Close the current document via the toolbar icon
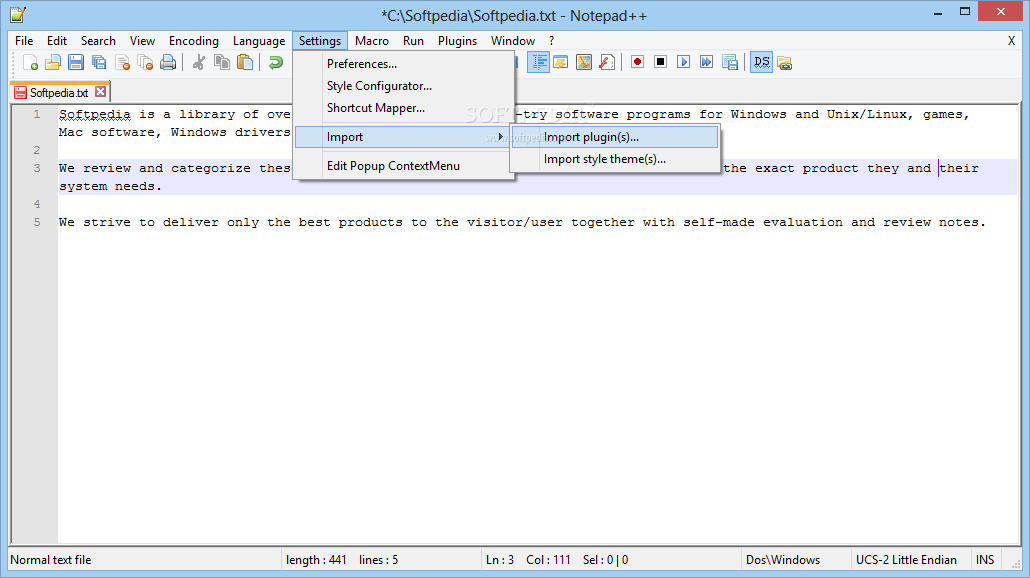Image resolution: width=1030 pixels, height=578 pixels. pyautogui.click(x=122, y=62)
